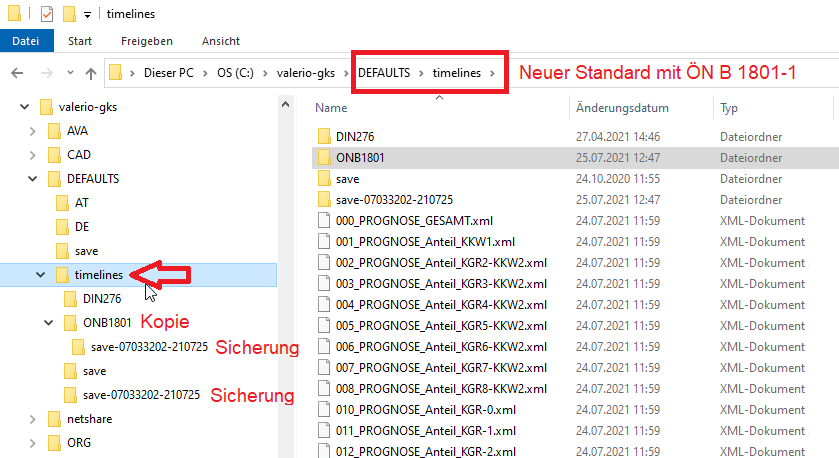Sort files by Änderungsdatum column header
Screen dimensions: 839x458
click(x=621, y=108)
